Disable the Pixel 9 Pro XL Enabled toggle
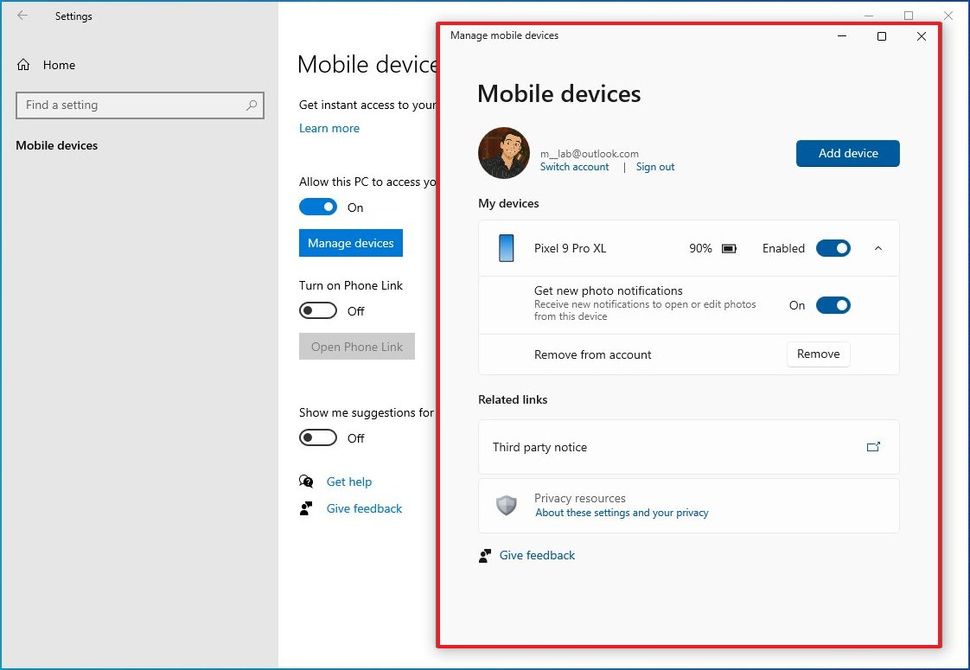The height and width of the screenshot is (670, 970). (833, 248)
